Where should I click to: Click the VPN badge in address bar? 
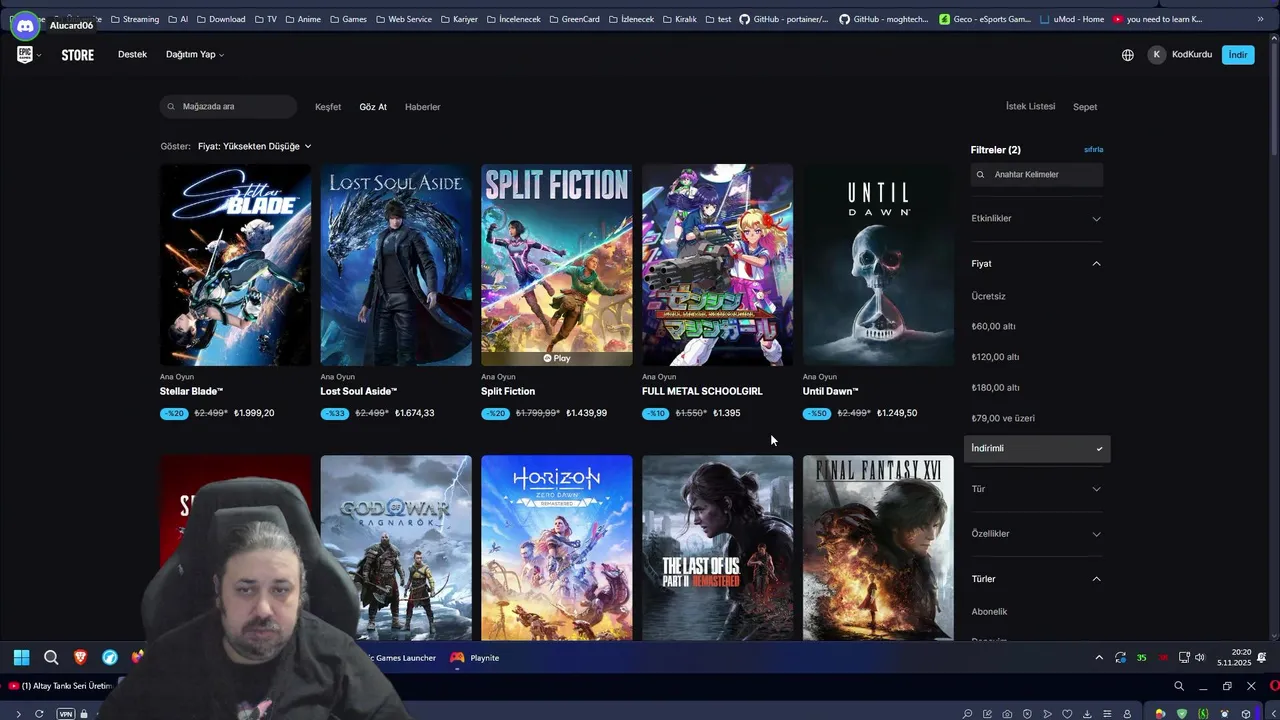[65, 714]
